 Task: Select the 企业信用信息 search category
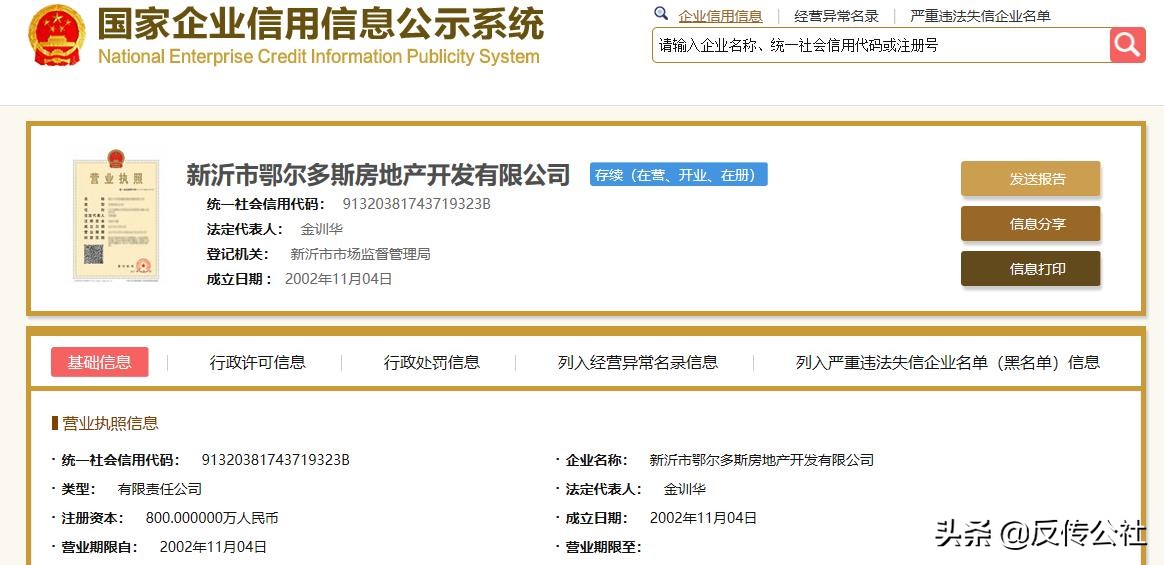coord(720,16)
